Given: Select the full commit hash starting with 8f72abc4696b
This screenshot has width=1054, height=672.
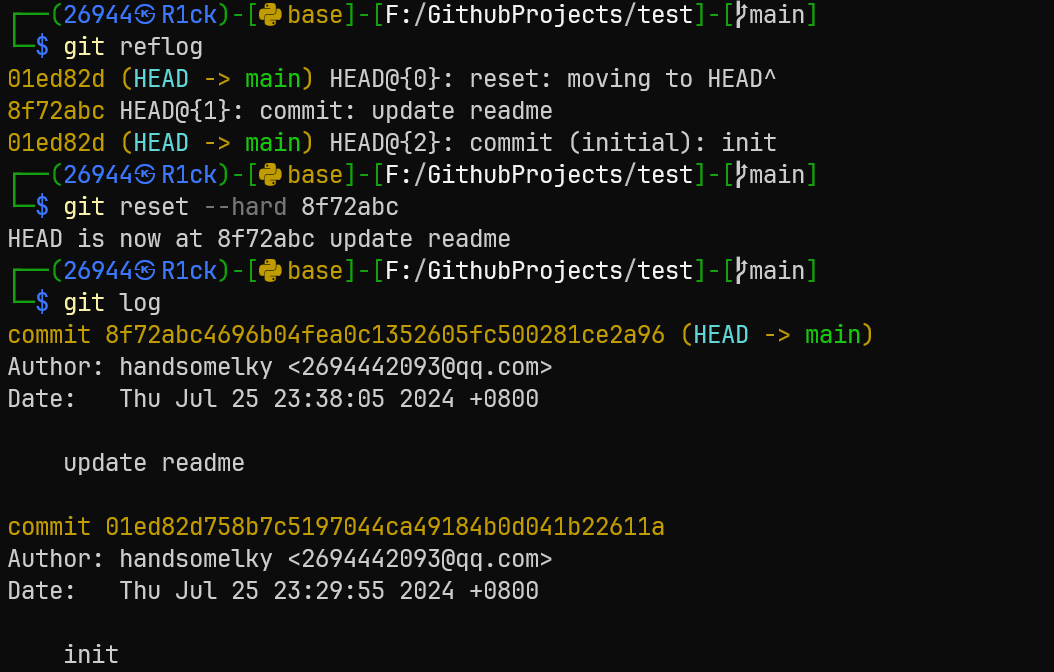Looking at the screenshot, I should [385, 335].
